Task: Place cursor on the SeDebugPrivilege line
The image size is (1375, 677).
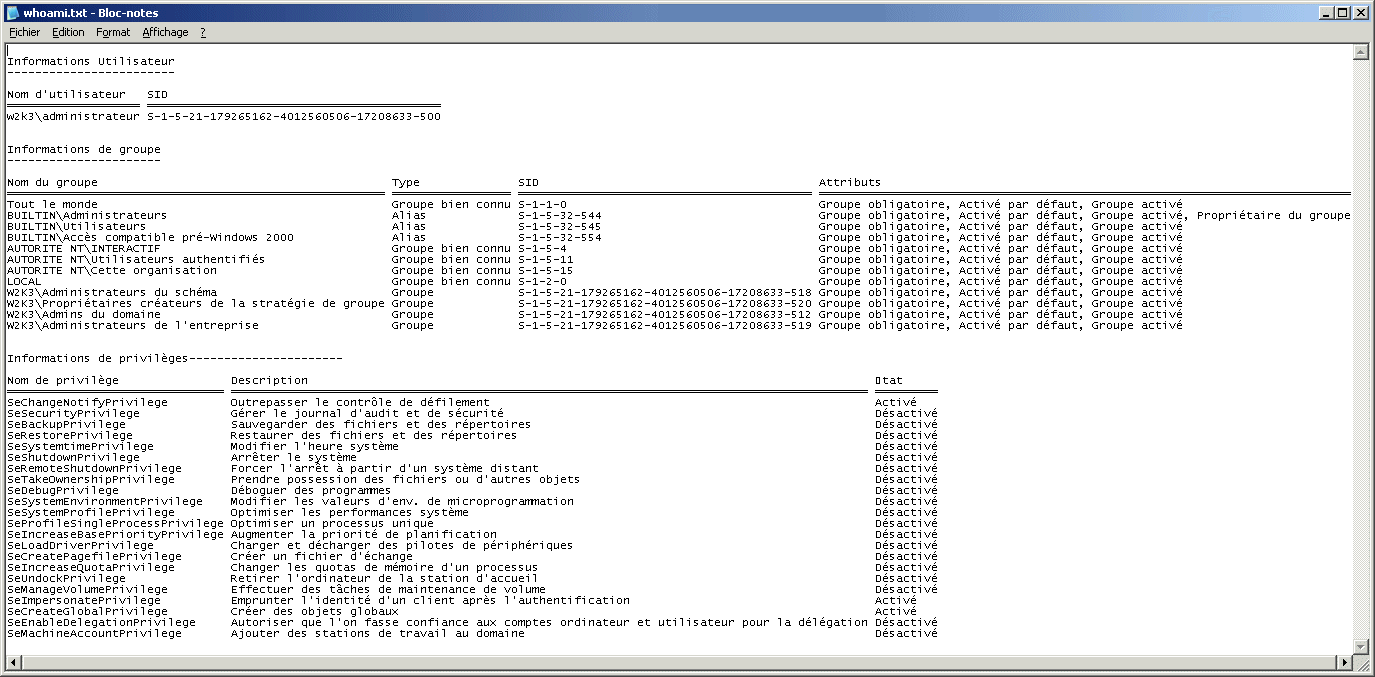Action: click(x=63, y=491)
